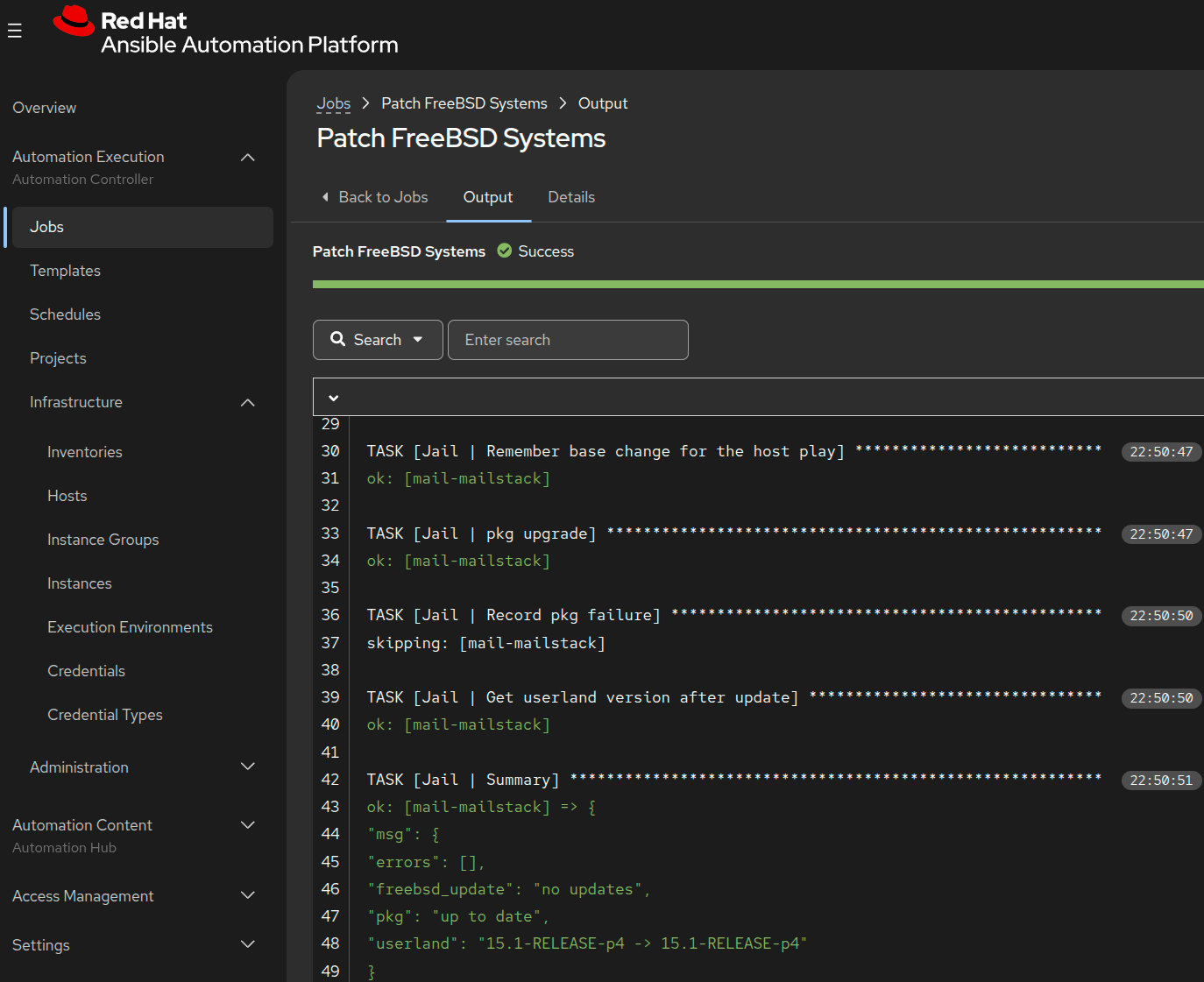Viewport: 1204px width, 982px height.
Task: Click the green job progress bar
Action: 758,284
